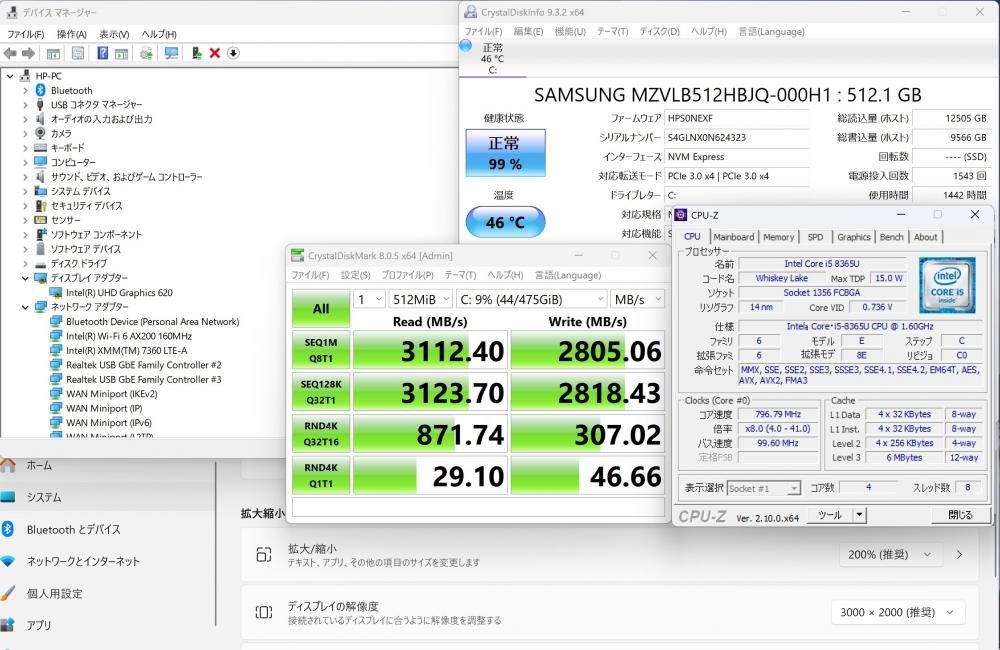
Task: Open the test count dropdown showing 1
Action: pyautogui.click(x=369, y=299)
